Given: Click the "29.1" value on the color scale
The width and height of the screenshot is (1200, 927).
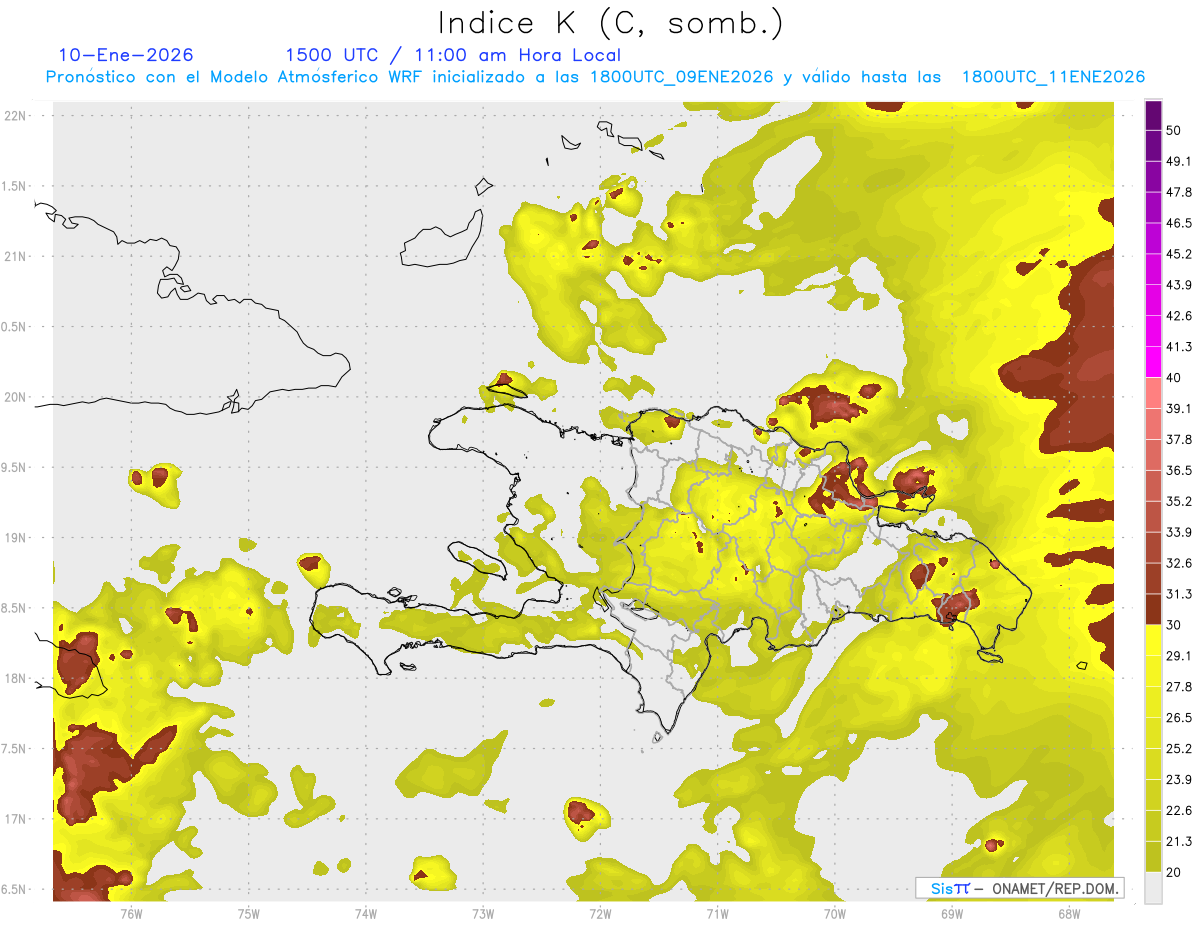Looking at the screenshot, I should coord(1178,656).
